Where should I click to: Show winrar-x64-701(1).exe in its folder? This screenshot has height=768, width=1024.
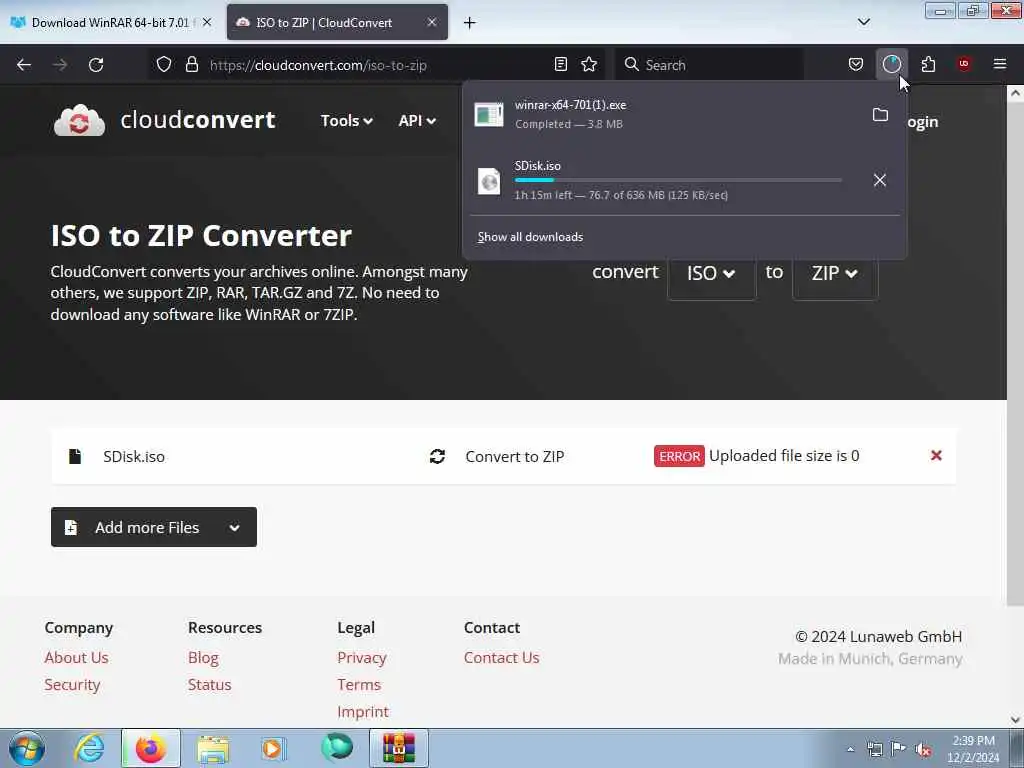click(x=880, y=115)
